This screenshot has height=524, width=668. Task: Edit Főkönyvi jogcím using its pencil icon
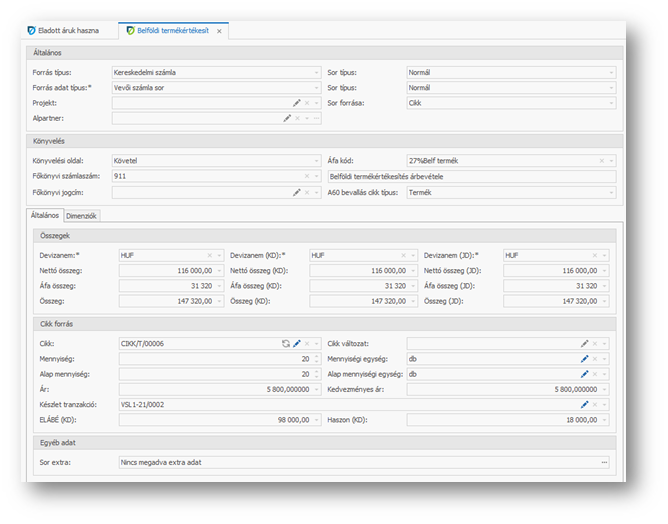point(296,192)
